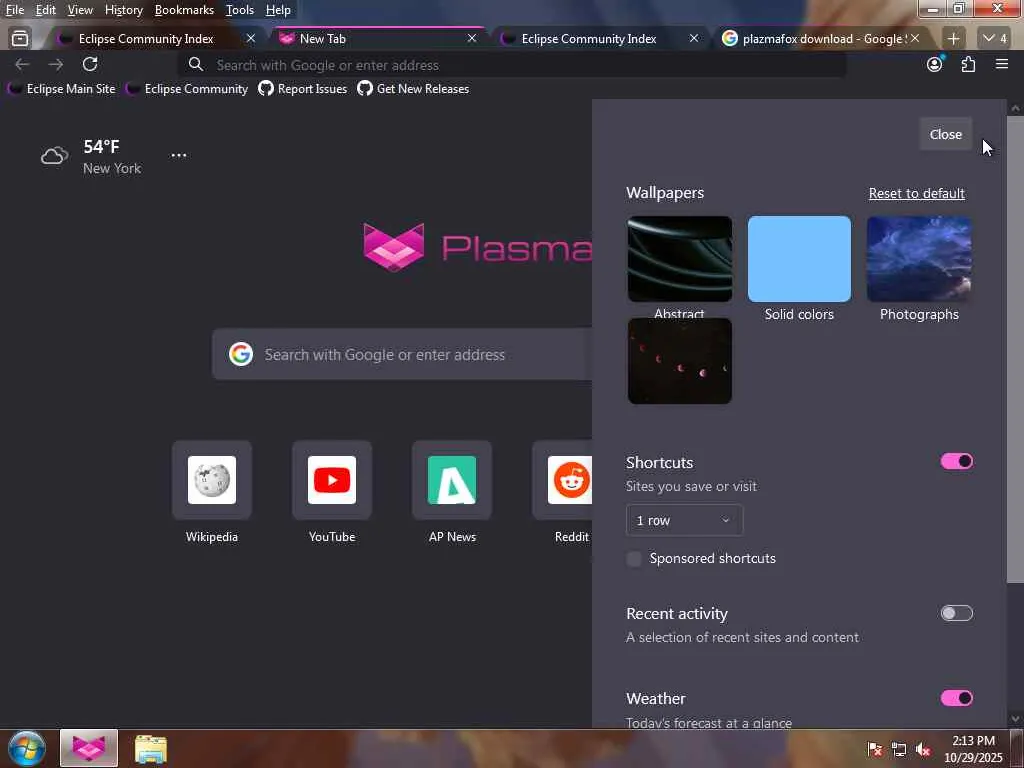Open a new tab with plus button
The height and width of the screenshot is (768, 1024).
tap(953, 39)
